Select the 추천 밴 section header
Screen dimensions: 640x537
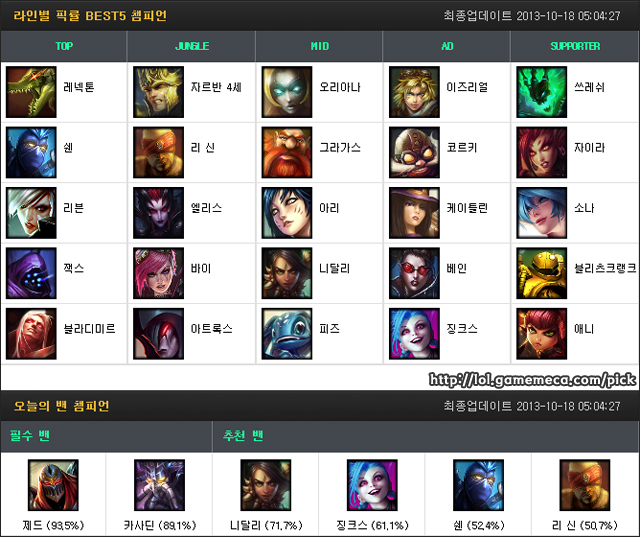243,436
